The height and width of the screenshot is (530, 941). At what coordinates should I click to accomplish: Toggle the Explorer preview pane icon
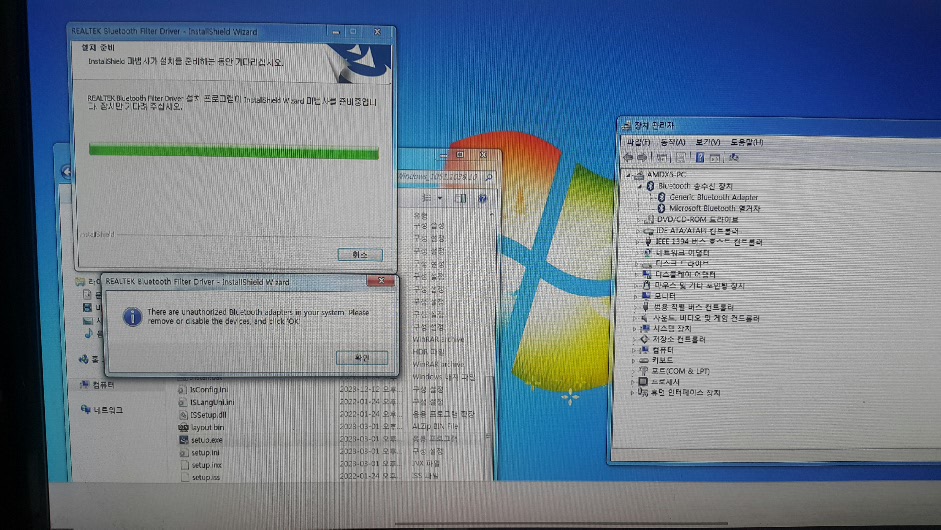[x=460, y=198]
